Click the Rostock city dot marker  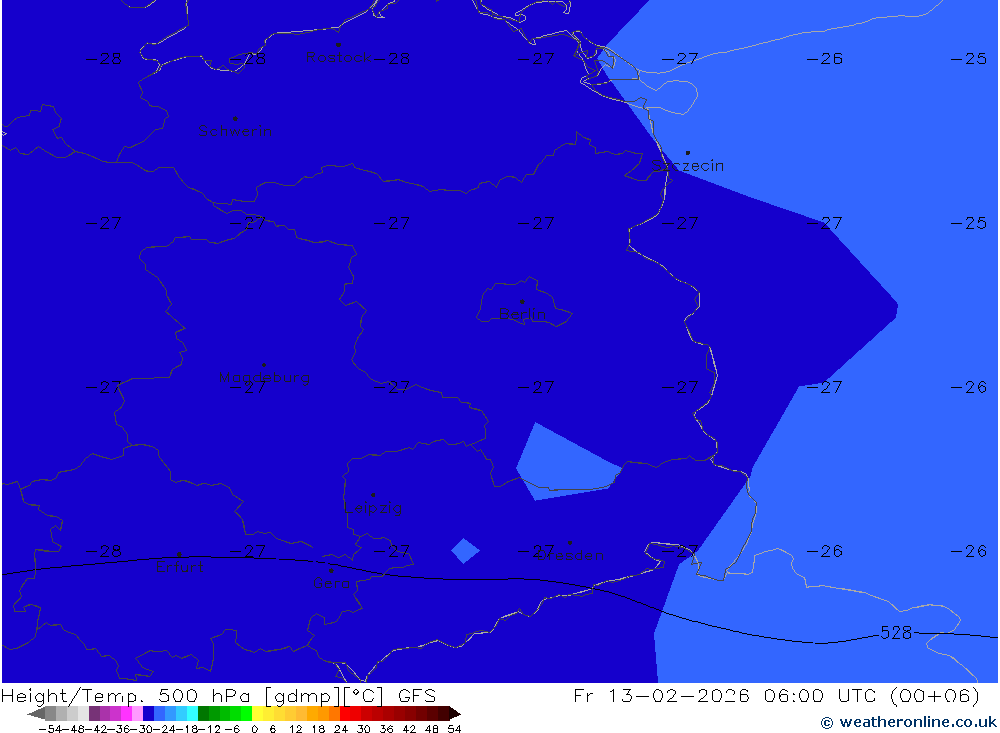coord(338,45)
